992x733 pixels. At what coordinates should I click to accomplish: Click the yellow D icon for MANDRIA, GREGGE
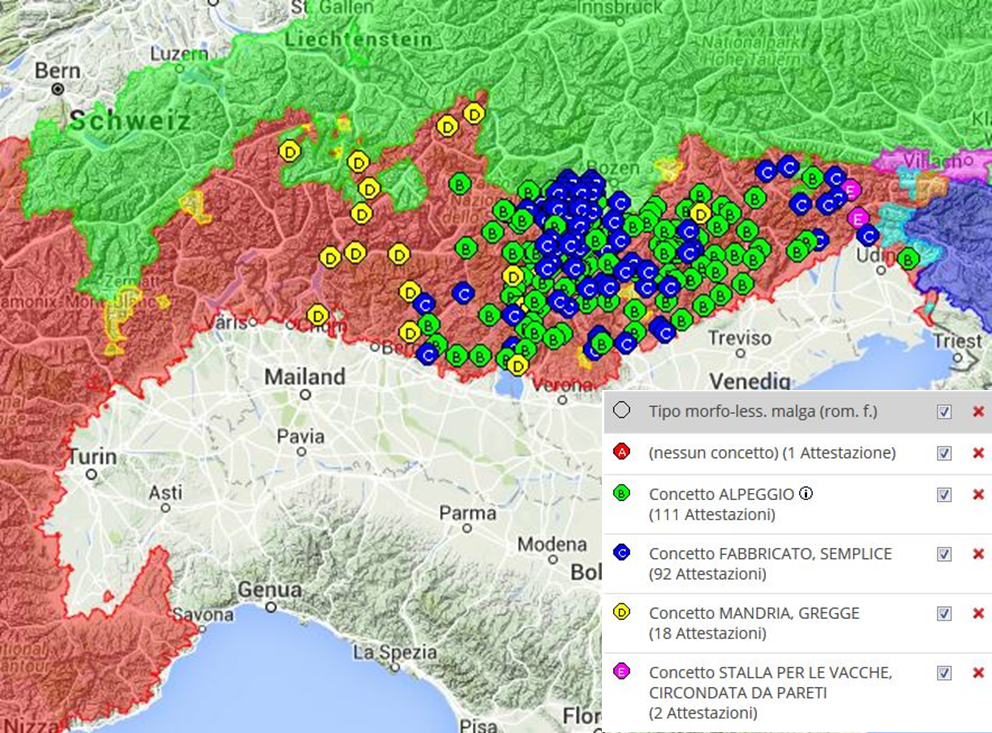(622, 613)
